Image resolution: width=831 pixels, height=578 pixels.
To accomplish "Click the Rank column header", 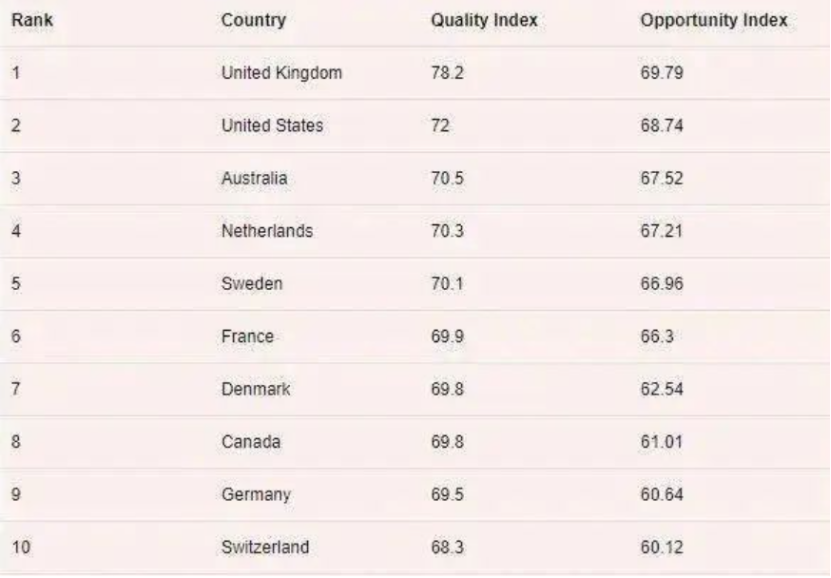I will (x=32, y=21).
